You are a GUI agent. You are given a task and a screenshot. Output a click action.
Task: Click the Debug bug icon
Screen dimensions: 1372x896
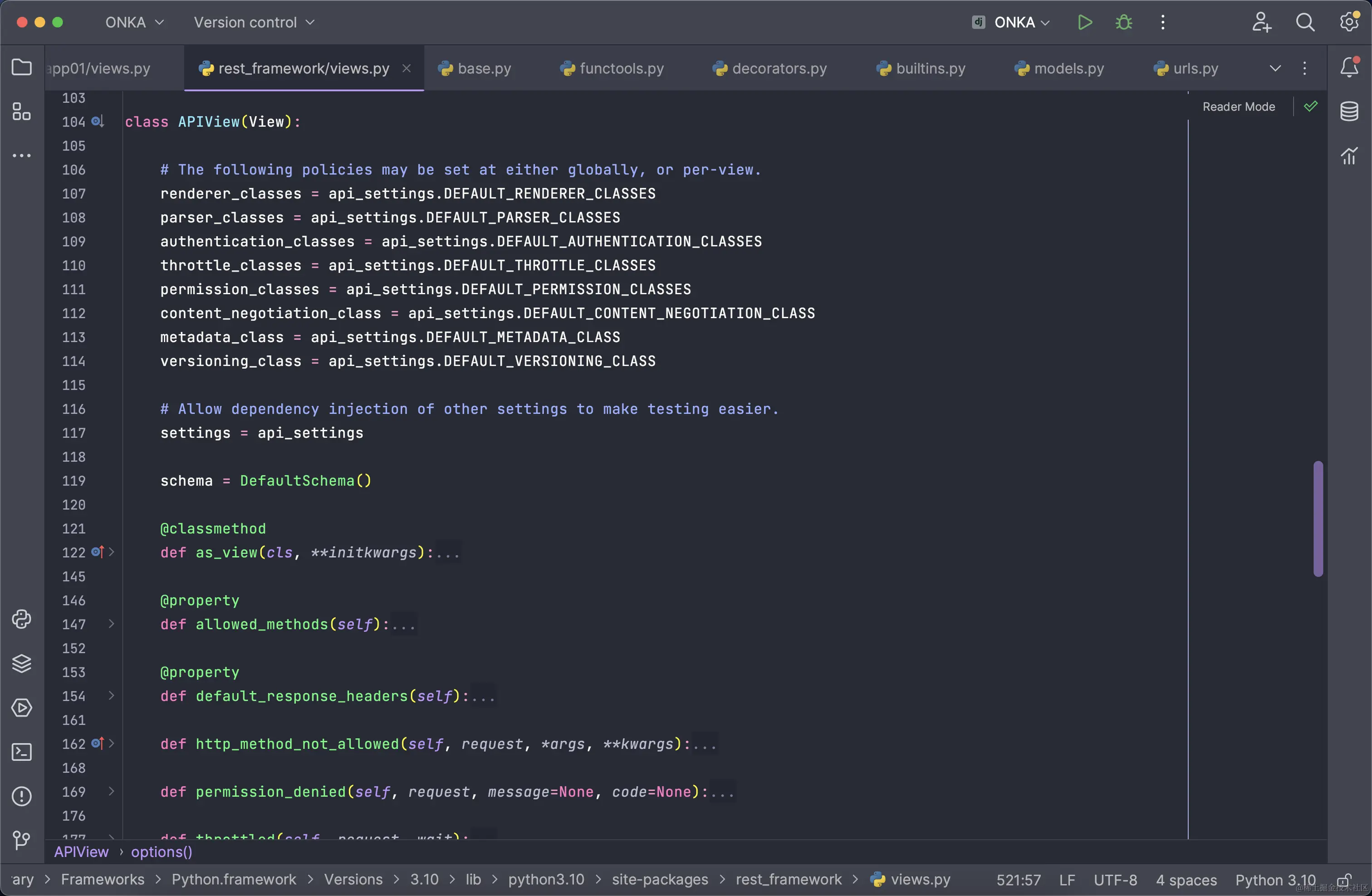1123,23
